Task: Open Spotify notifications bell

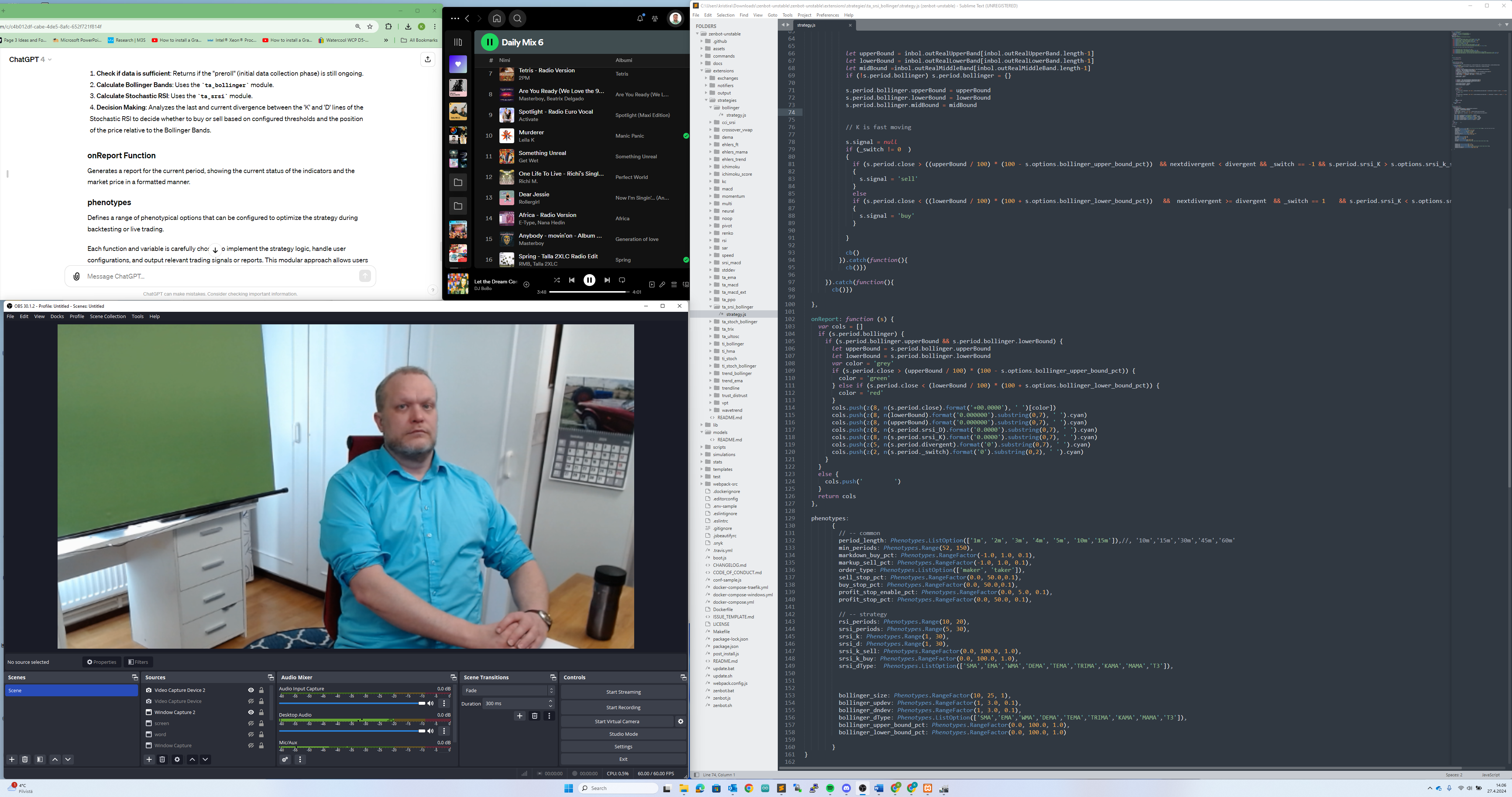Action: tap(640, 19)
